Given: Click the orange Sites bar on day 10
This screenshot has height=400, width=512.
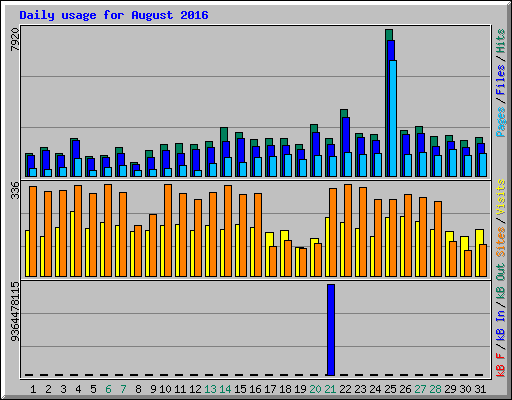Looking at the screenshot, I should tap(168, 231).
